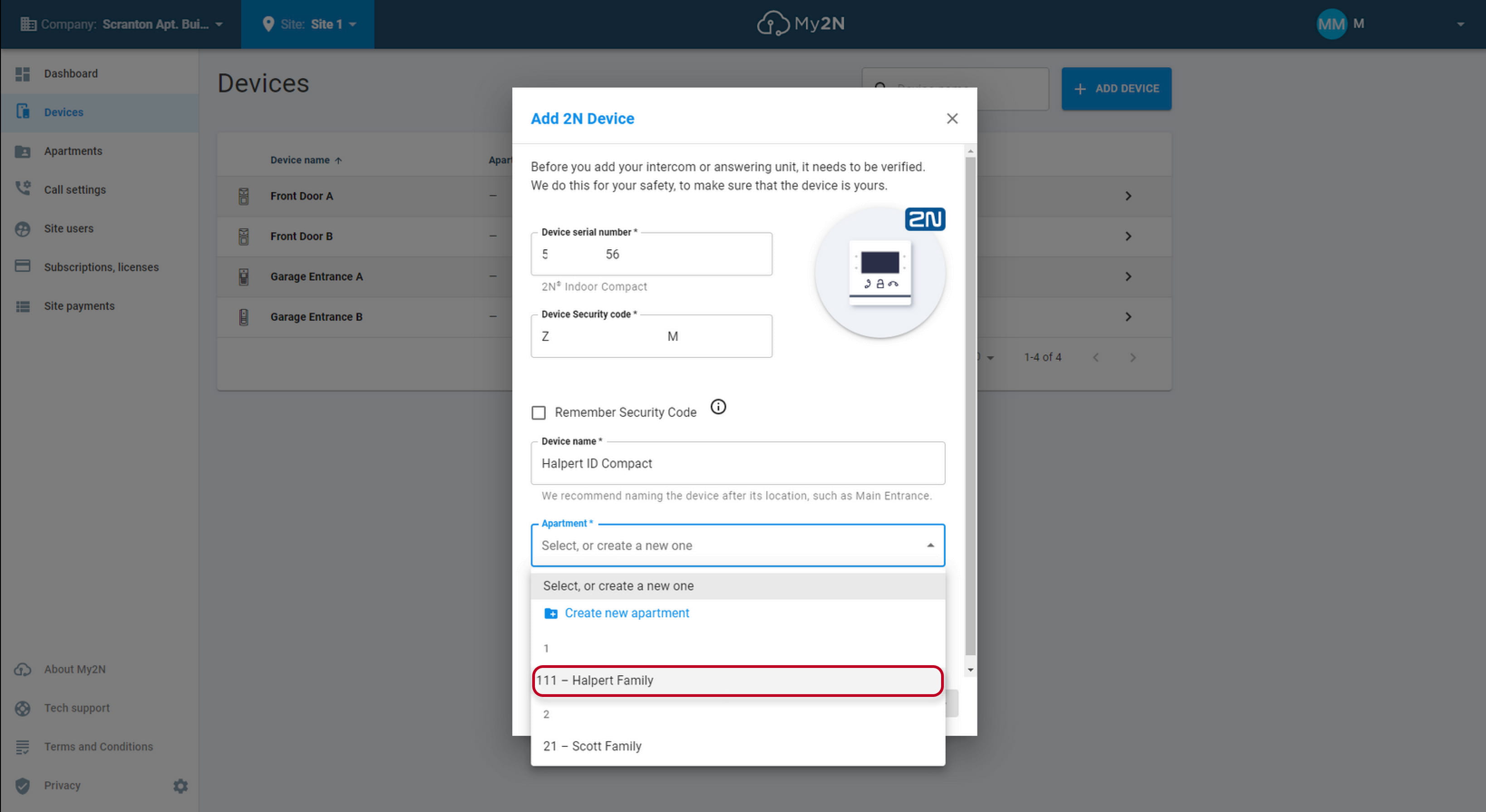This screenshot has width=1486, height=812.
Task: Click the Site payments list icon
Action: point(23,306)
